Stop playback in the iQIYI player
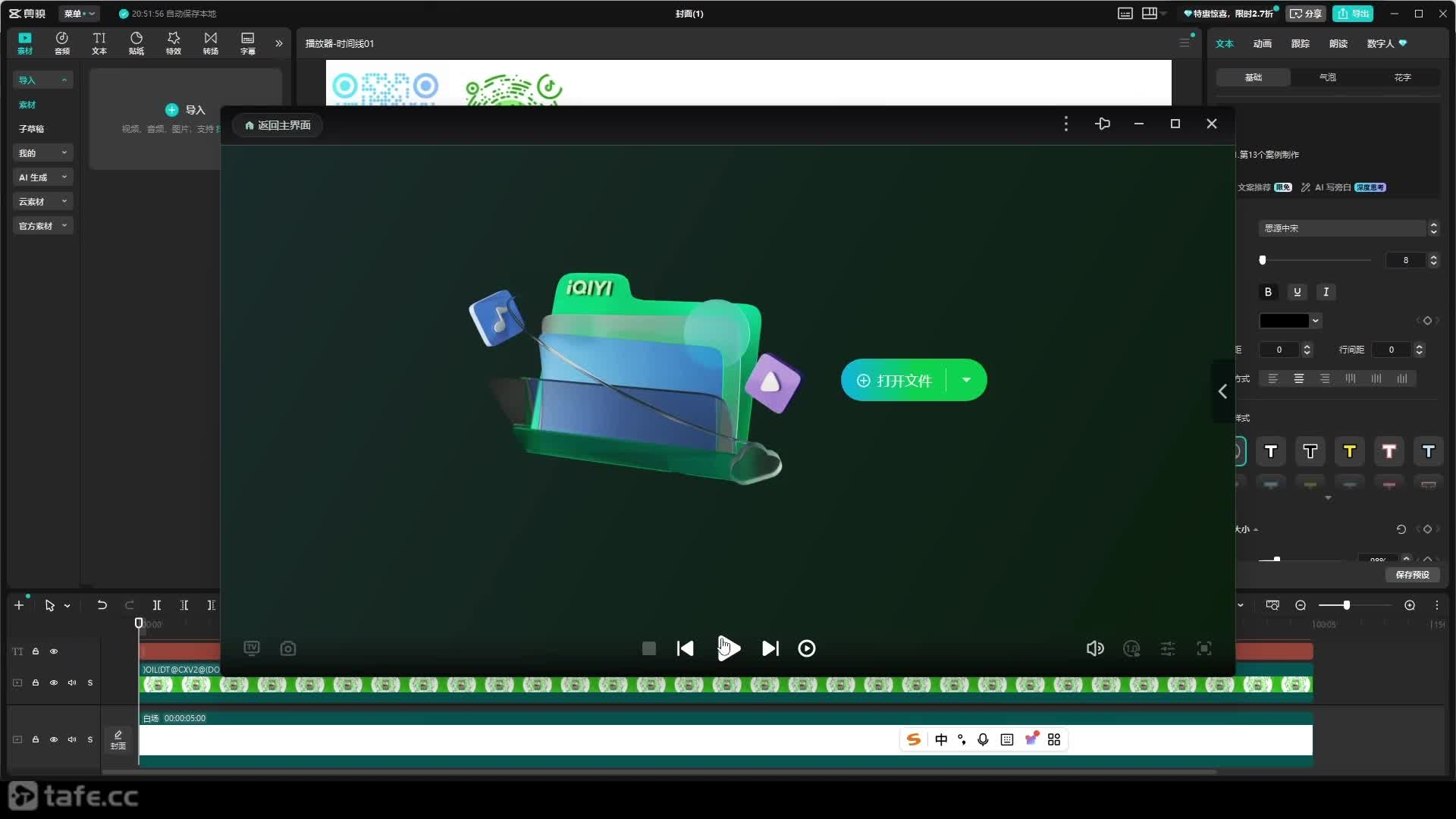1456x819 pixels. click(x=649, y=648)
